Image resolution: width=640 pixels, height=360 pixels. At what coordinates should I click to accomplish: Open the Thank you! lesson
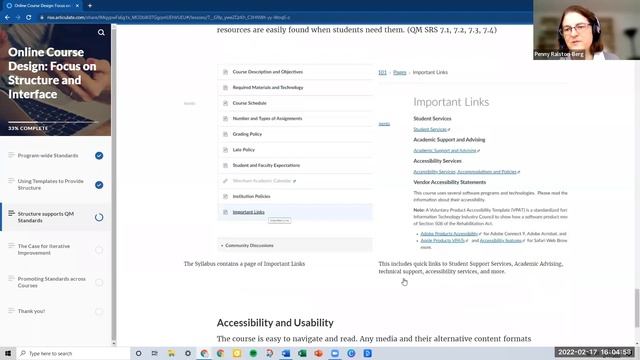(31, 311)
